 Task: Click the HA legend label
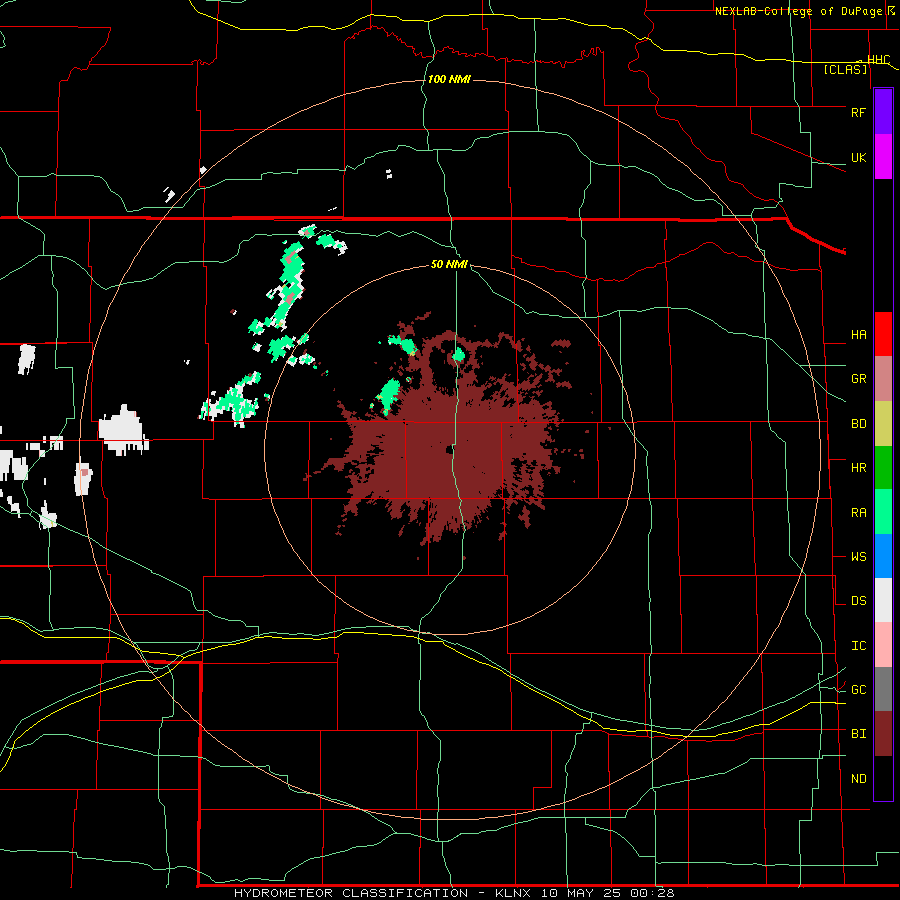coord(858,335)
